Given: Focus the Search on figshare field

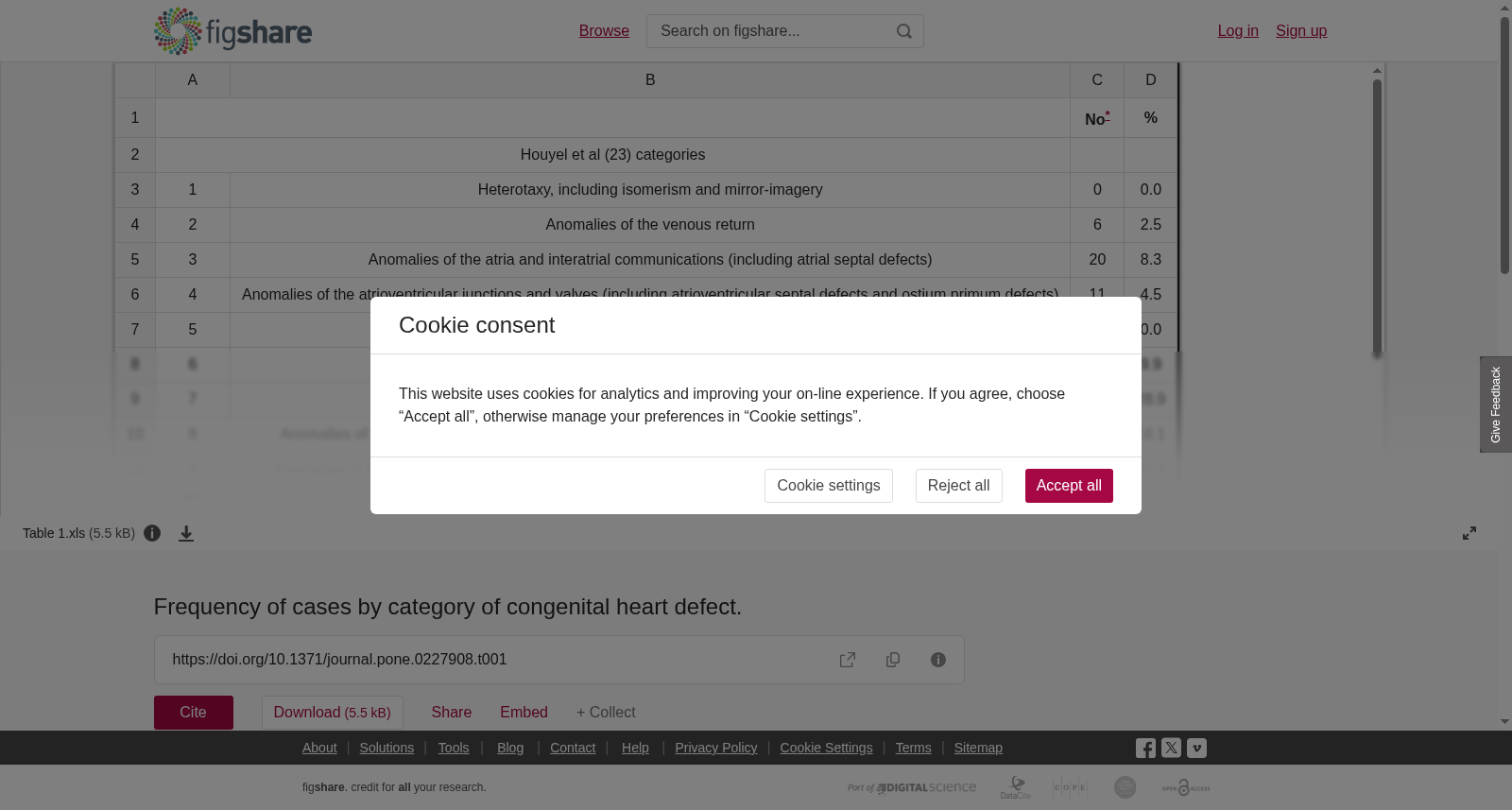Looking at the screenshot, I should tap(770, 31).
